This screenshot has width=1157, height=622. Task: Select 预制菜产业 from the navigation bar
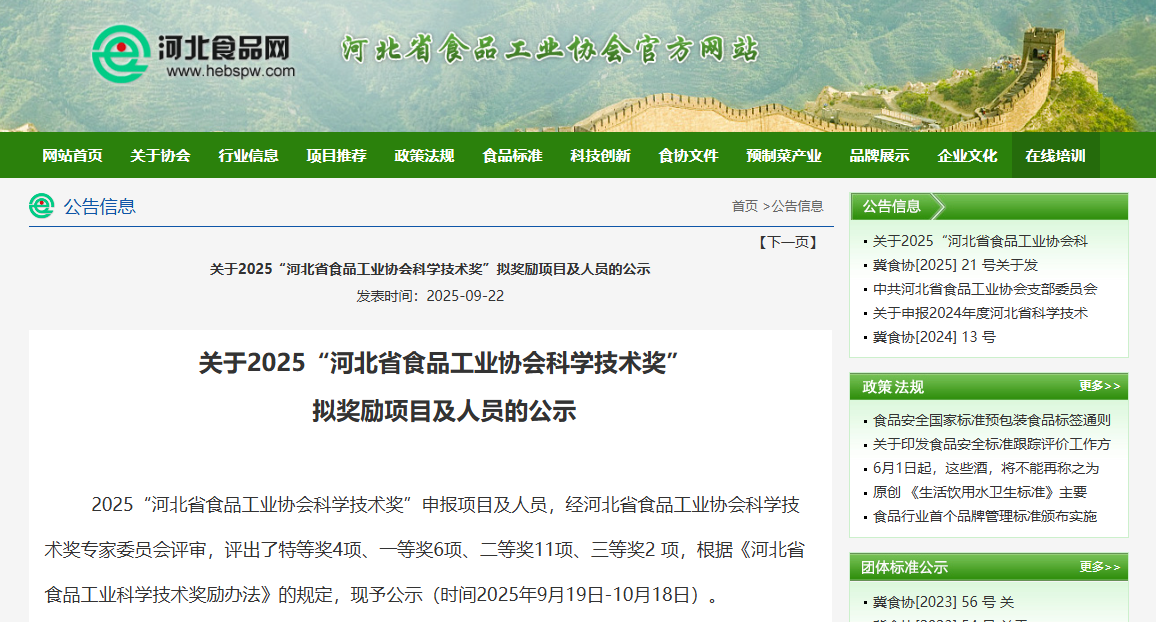click(783, 156)
